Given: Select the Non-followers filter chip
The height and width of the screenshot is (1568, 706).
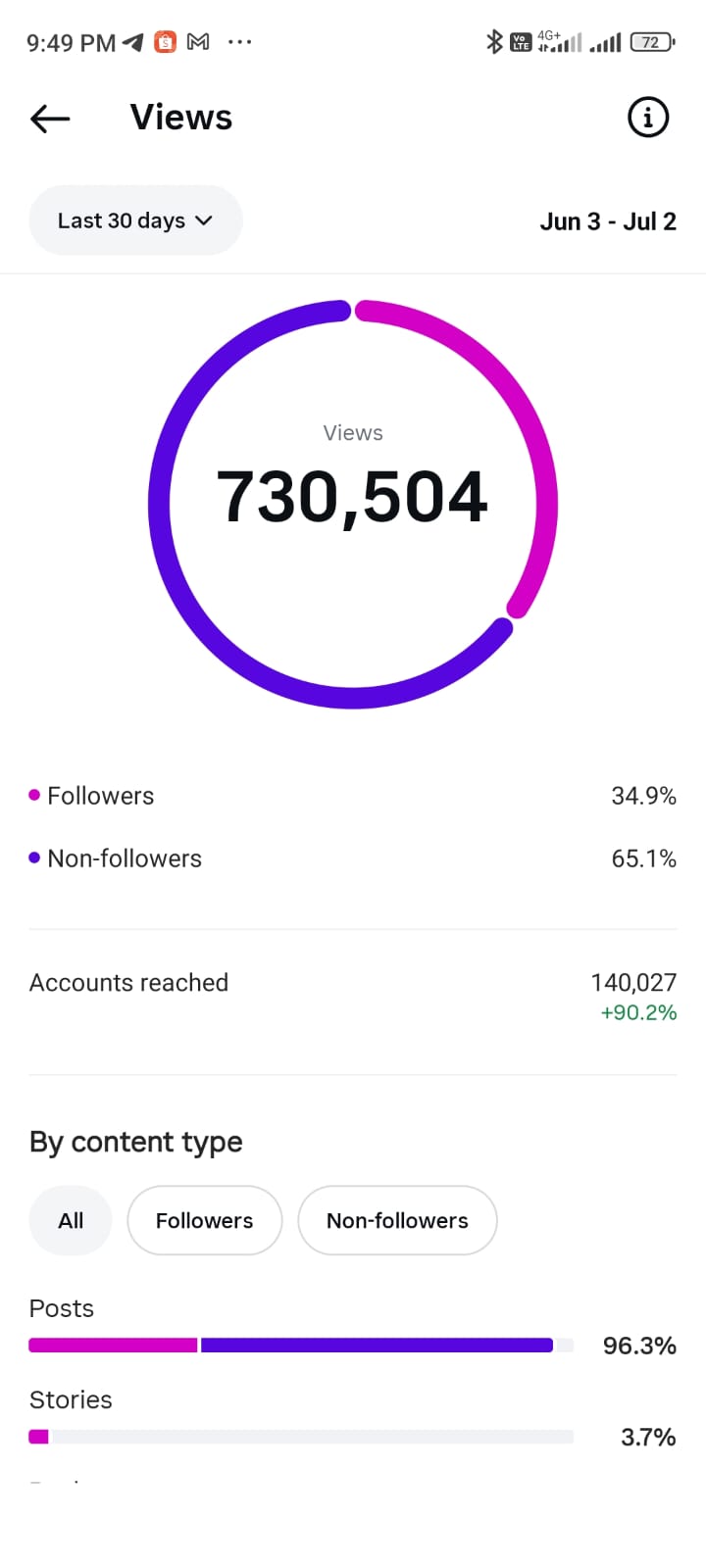Looking at the screenshot, I should point(397,1220).
